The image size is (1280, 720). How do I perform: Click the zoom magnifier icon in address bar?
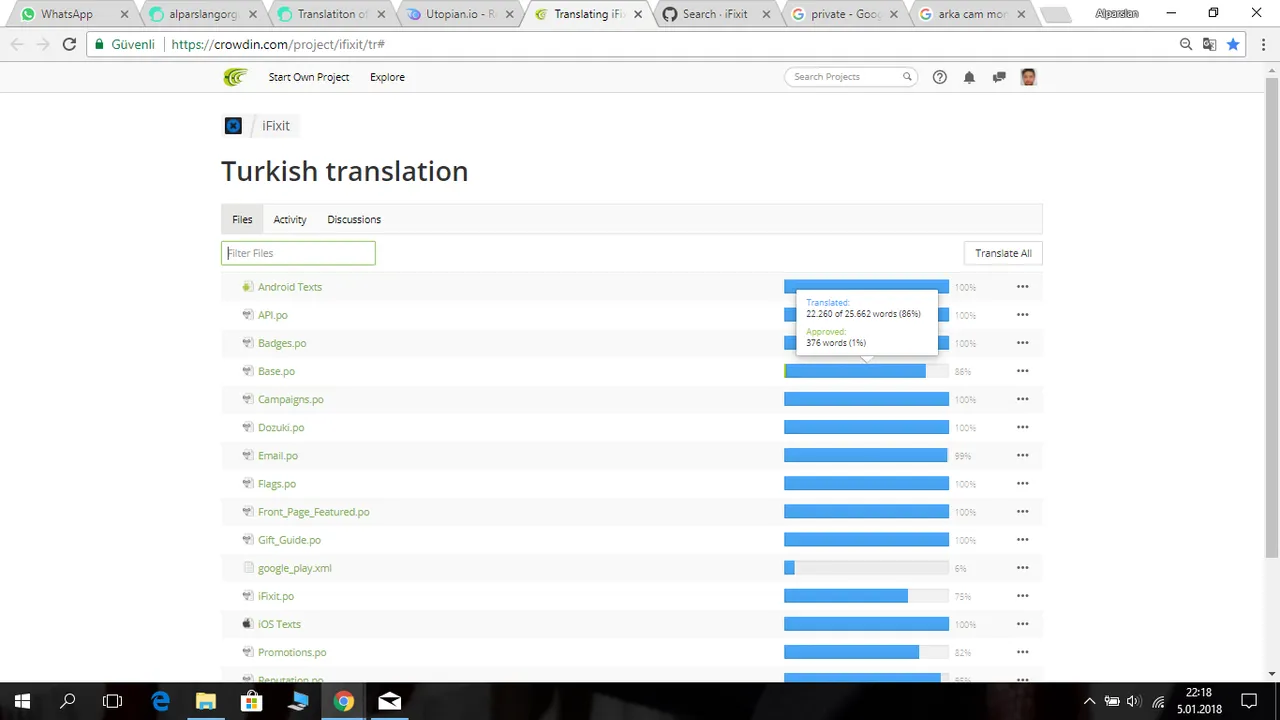[x=1186, y=44]
